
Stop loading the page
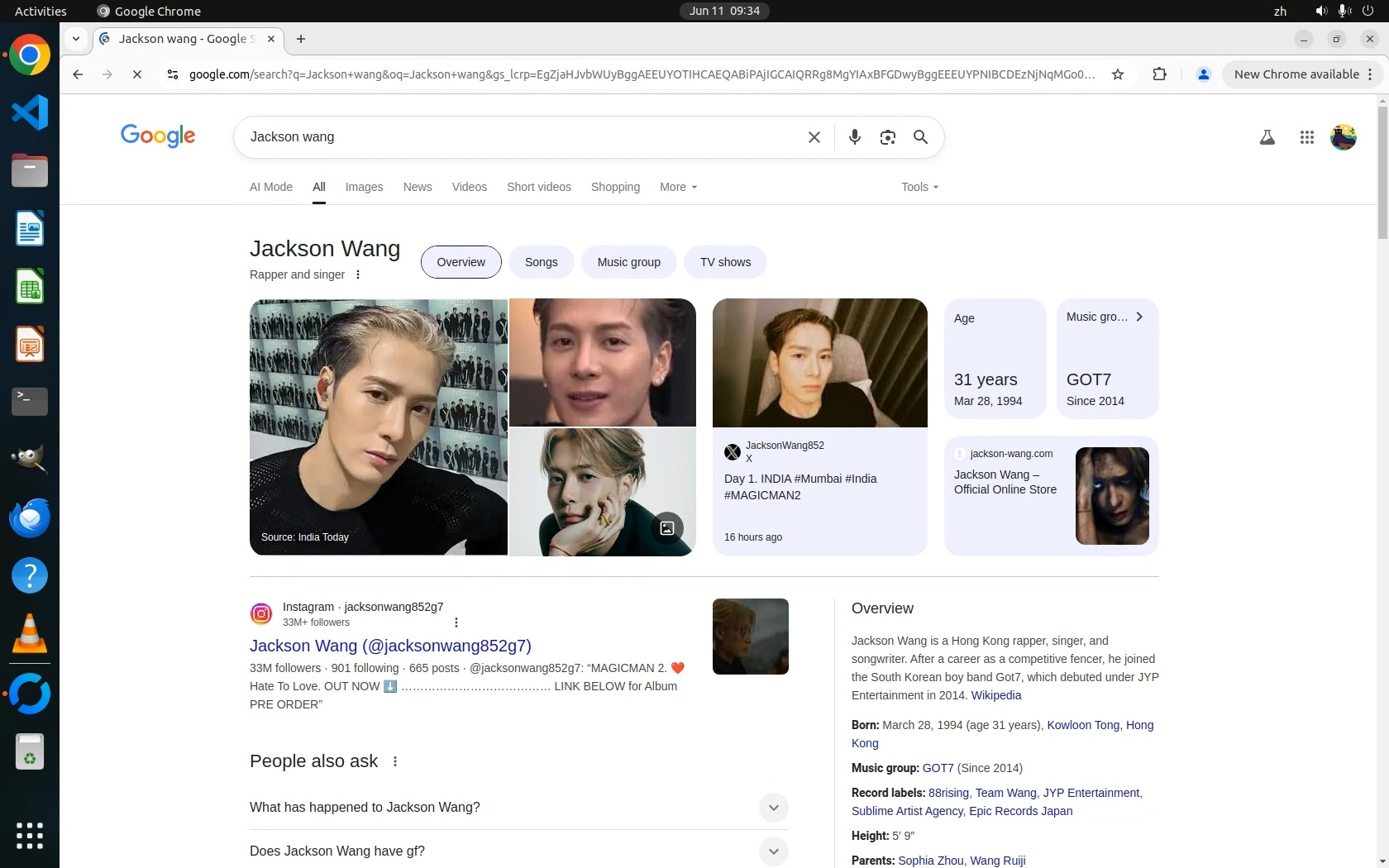point(137,74)
